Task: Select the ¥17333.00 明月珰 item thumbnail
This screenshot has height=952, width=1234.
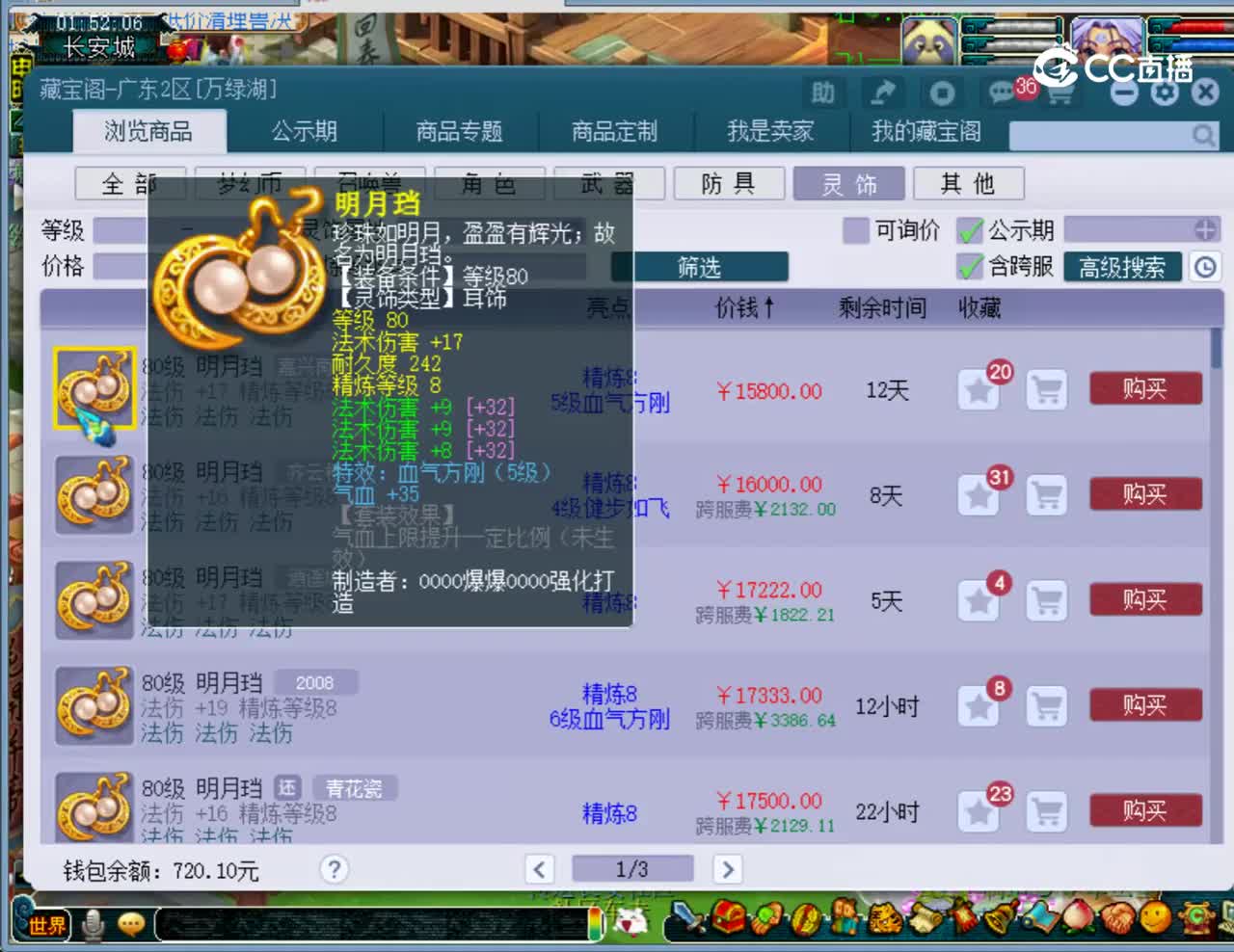Action: tap(94, 705)
